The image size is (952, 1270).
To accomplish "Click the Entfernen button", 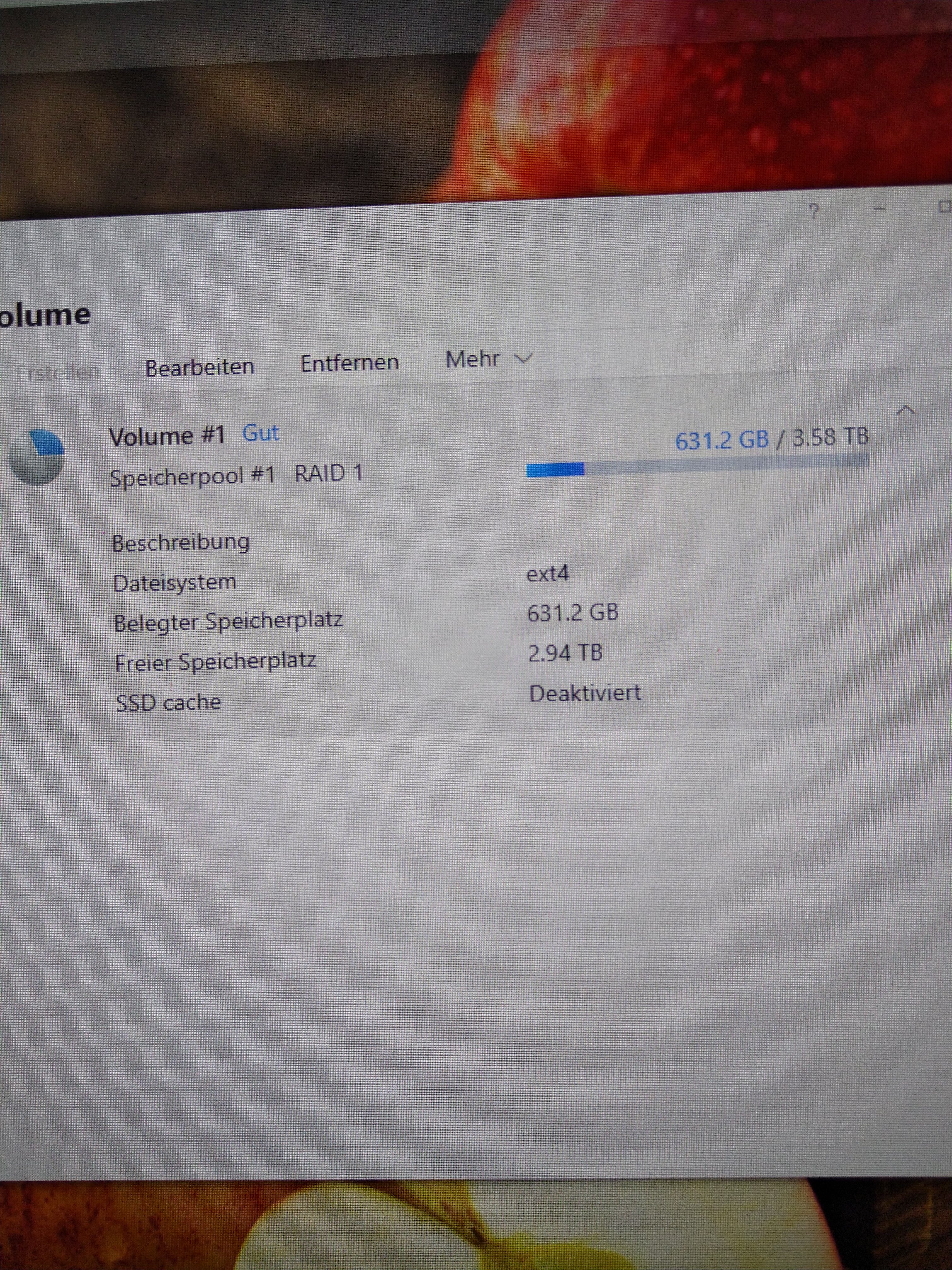I will tap(349, 363).
